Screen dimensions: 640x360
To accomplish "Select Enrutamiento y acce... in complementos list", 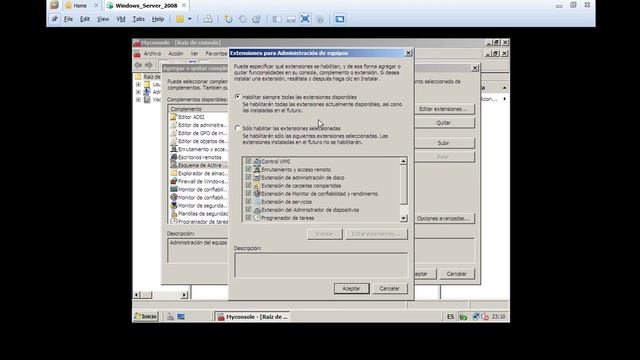I will click(x=199, y=149).
